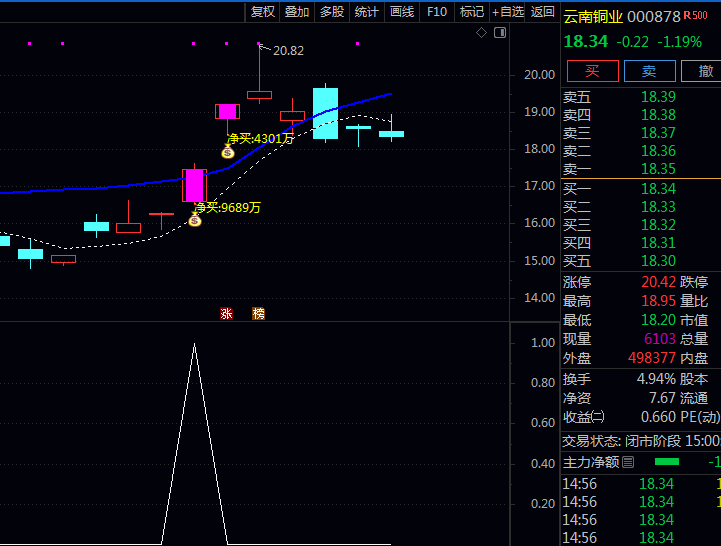Click the orange 榜 marker badge
The height and width of the screenshot is (546, 721).
point(258,314)
